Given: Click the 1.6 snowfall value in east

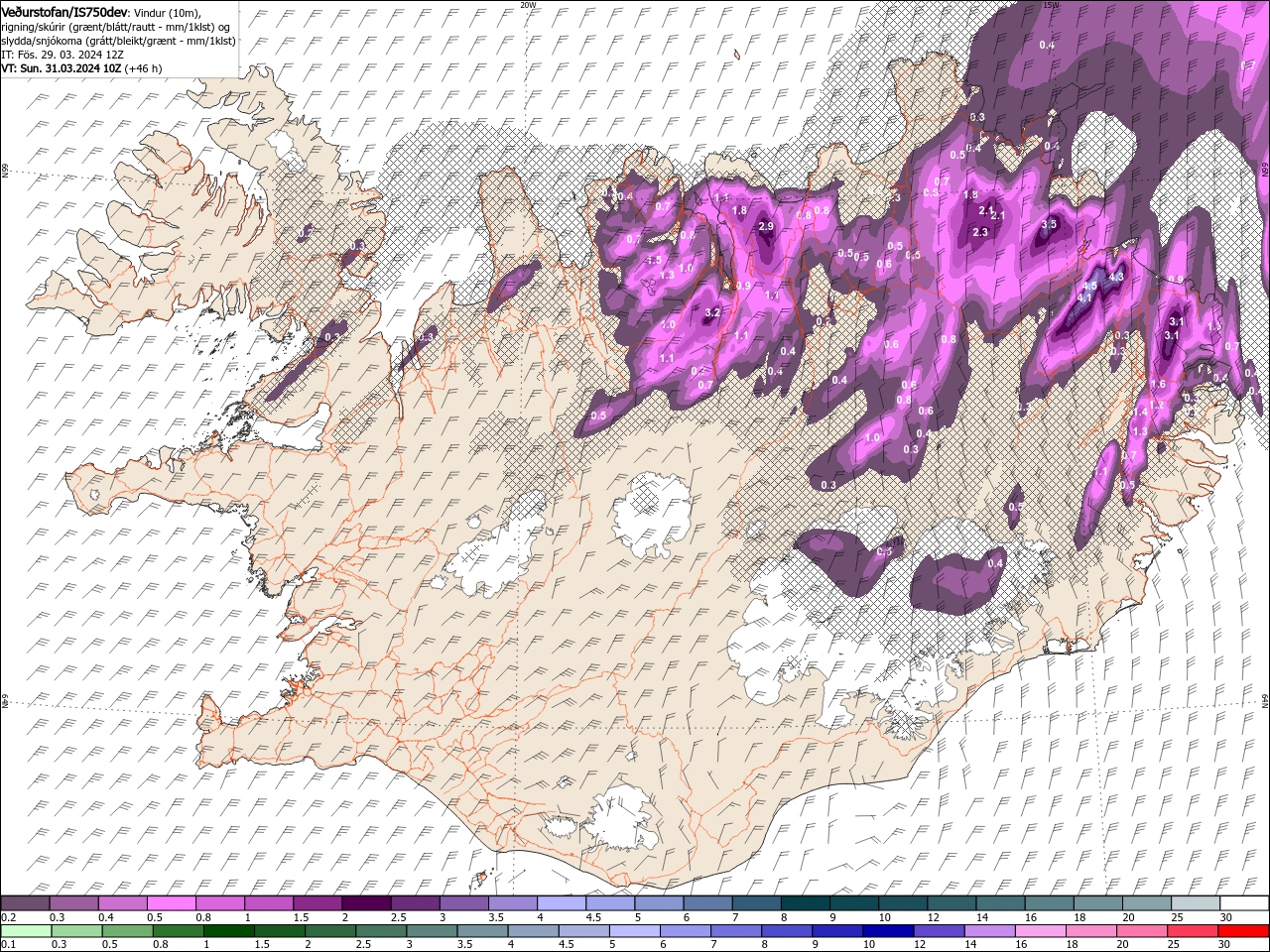Looking at the screenshot, I should point(1158,385).
